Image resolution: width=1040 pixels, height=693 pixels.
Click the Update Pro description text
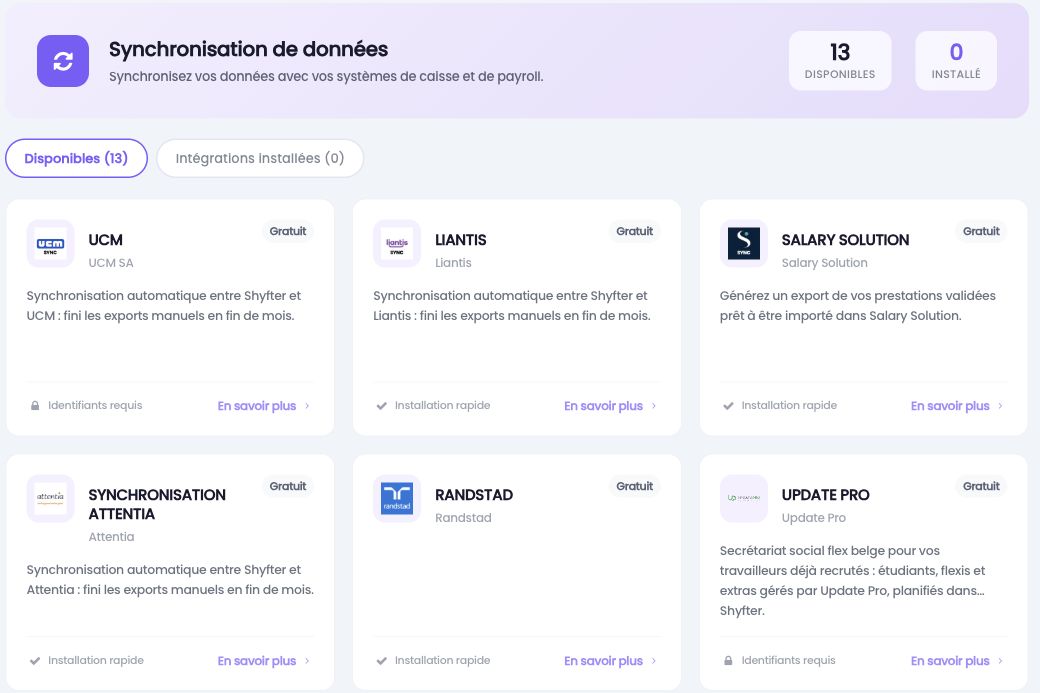pos(852,580)
